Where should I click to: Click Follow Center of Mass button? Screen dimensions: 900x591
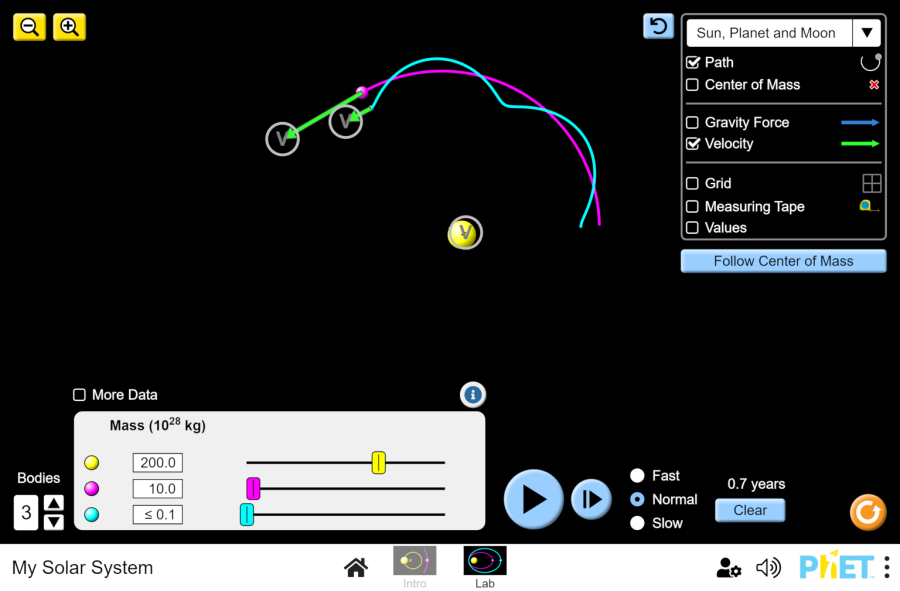[x=783, y=261]
